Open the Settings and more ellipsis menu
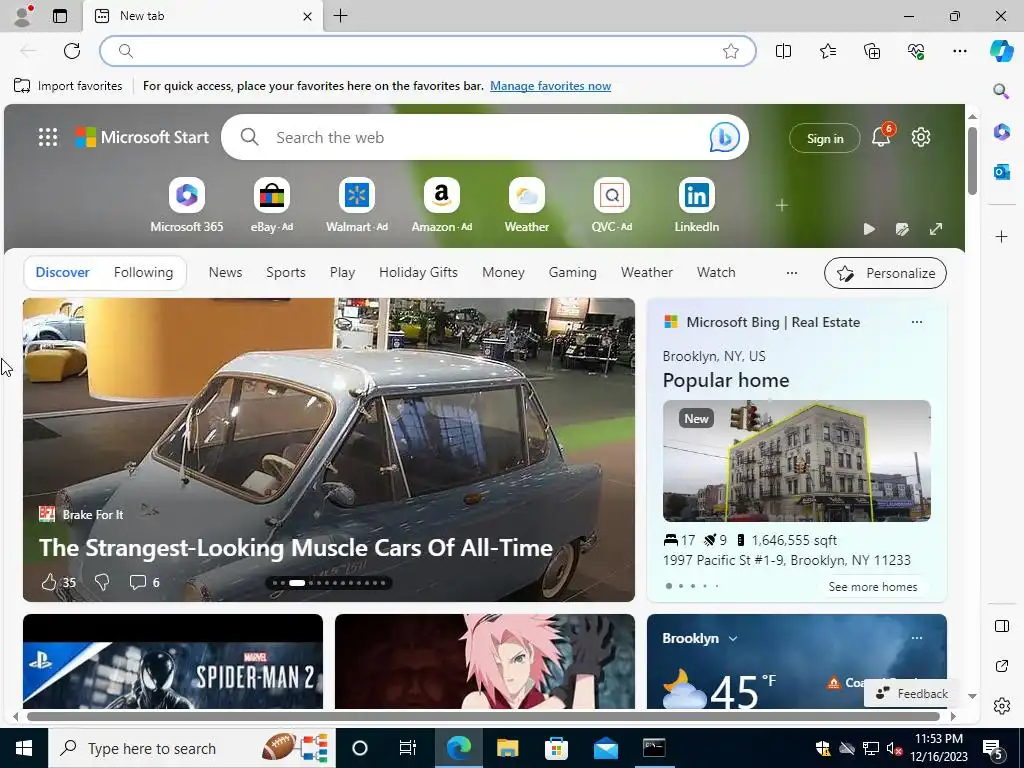This screenshot has width=1024, height=768. 959,51
